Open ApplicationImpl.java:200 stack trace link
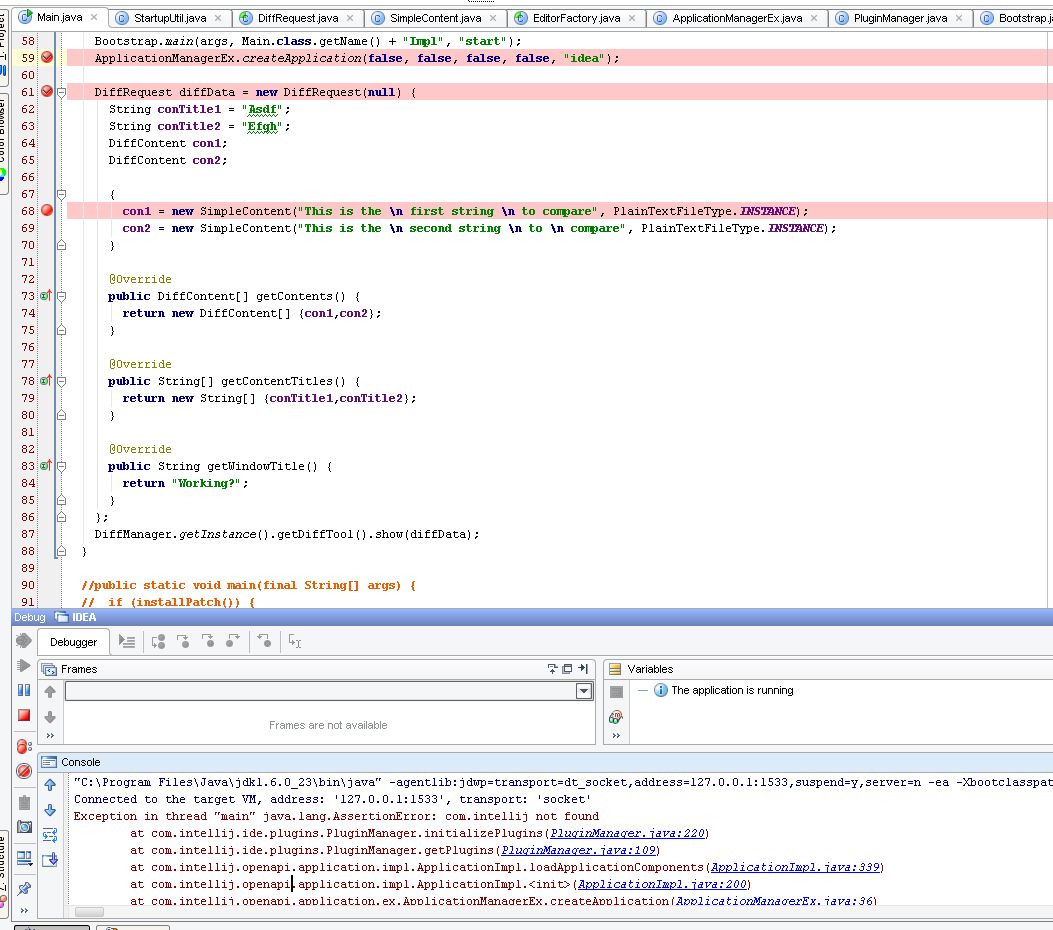Image resolution: width=1053 pixels, height=930 pixels. pyautogui.click(x=661, y=884)
